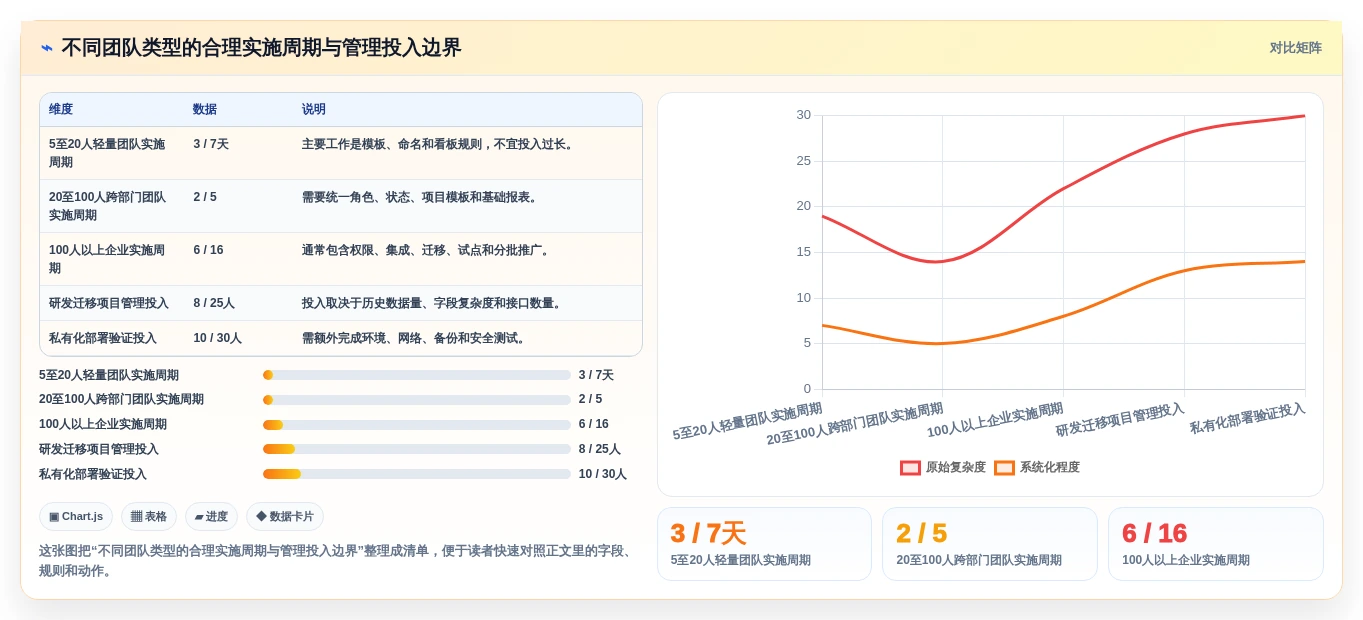1363x620 pixels.
Task: Click the 说明 column header
Action: [x=314, y=109]
